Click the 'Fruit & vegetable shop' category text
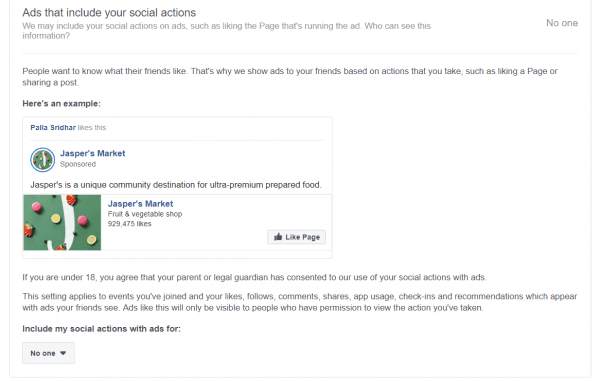Image resolution: width=600 pixels, height=381 pixels. coord(145,214)
